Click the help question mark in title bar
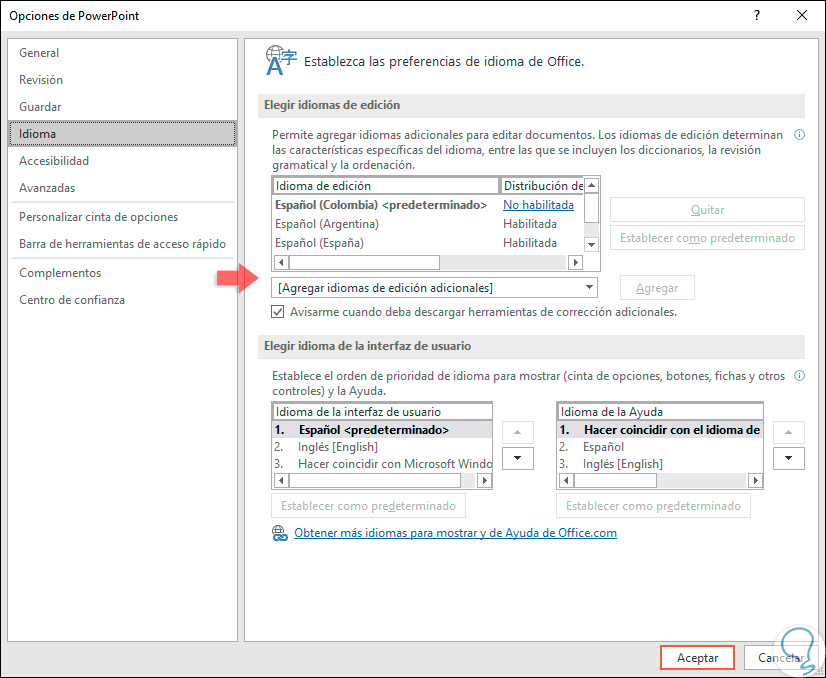The image size is (826, 678). (757, 15)
